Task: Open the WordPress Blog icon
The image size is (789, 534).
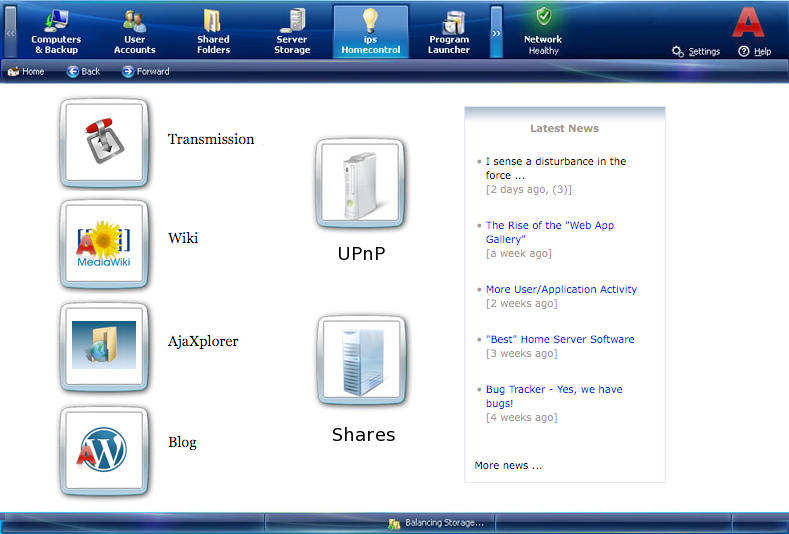Action: 104,451
